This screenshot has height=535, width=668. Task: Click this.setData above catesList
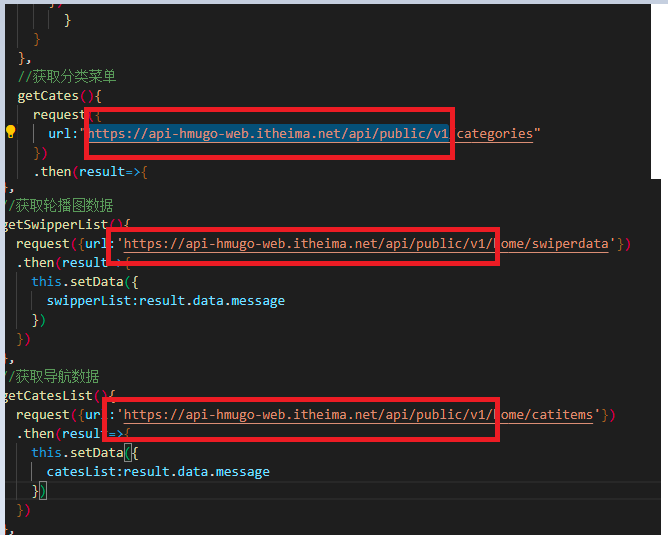tap(78, 452)
